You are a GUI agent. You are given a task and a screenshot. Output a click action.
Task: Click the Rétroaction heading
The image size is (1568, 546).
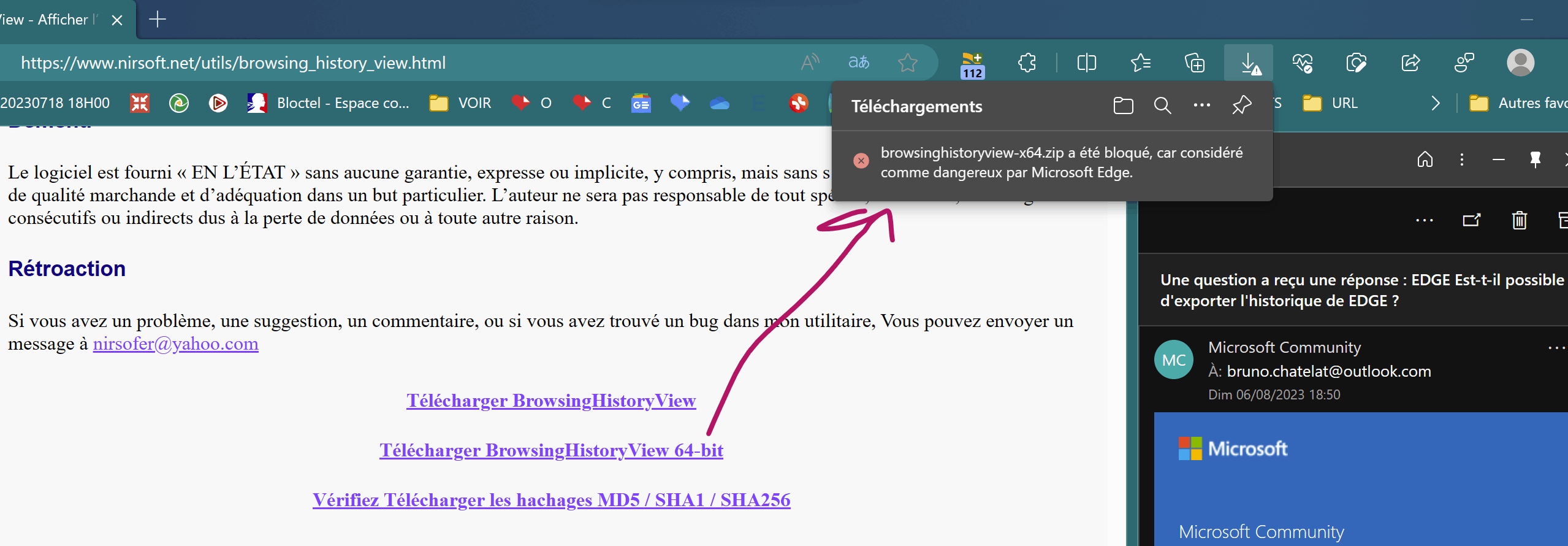pos(67,269)
